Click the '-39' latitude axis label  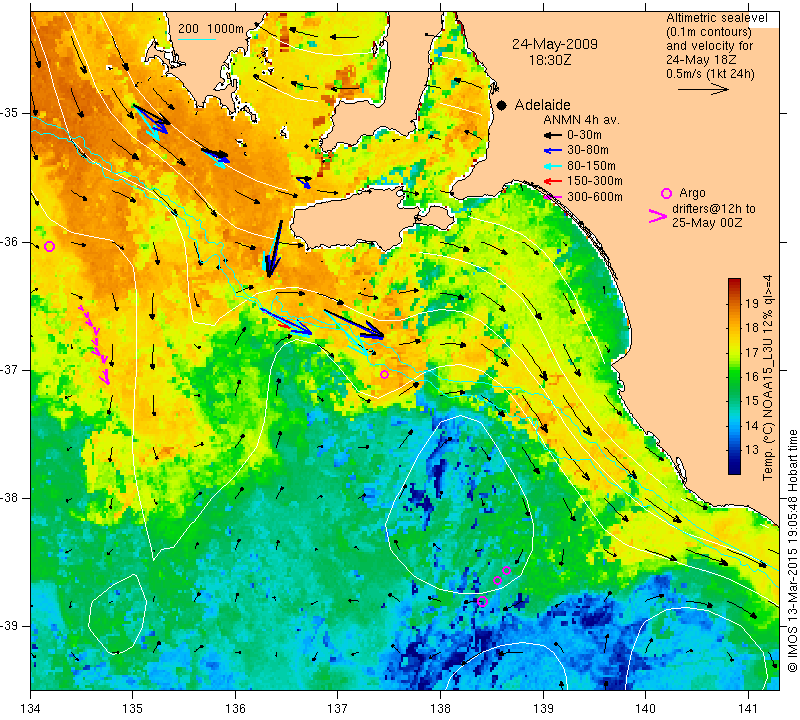(x=10, y=626)
